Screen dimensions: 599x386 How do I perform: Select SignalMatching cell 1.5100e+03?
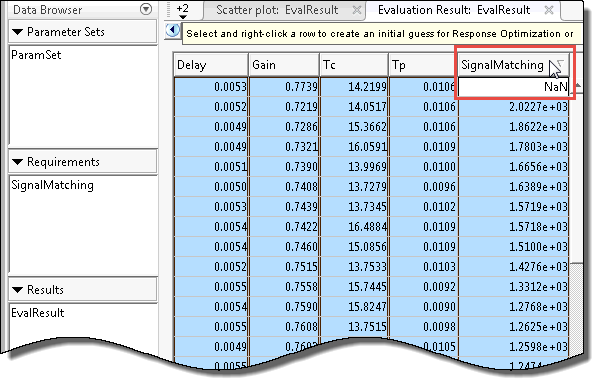pos(513,247)
